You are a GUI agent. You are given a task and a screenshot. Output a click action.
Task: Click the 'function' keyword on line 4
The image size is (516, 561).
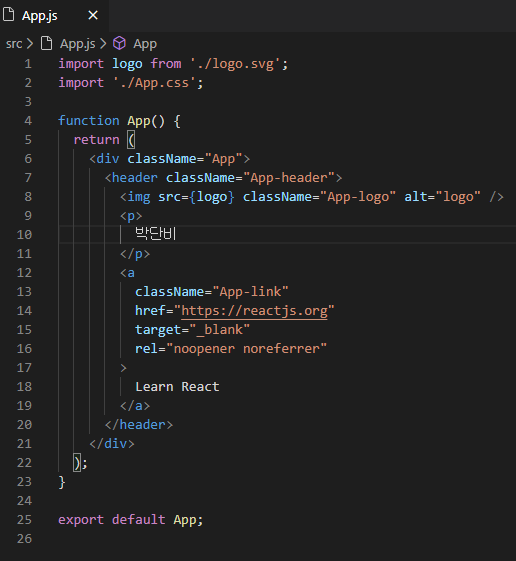click(89, 121)
